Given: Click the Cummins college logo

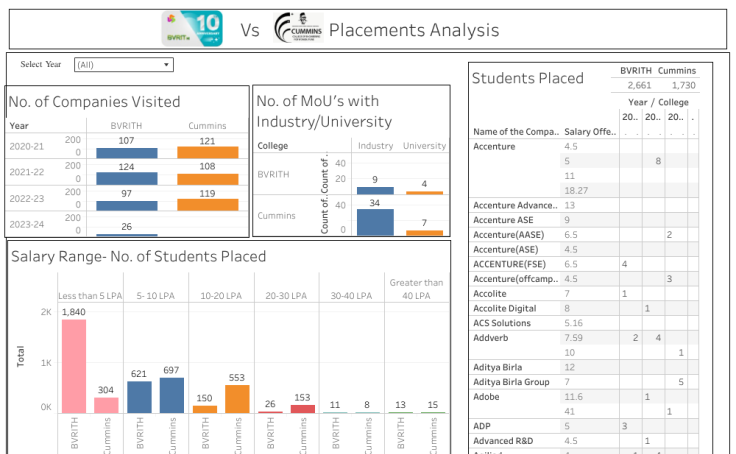Looking at the screenshot, I should 298,29.
